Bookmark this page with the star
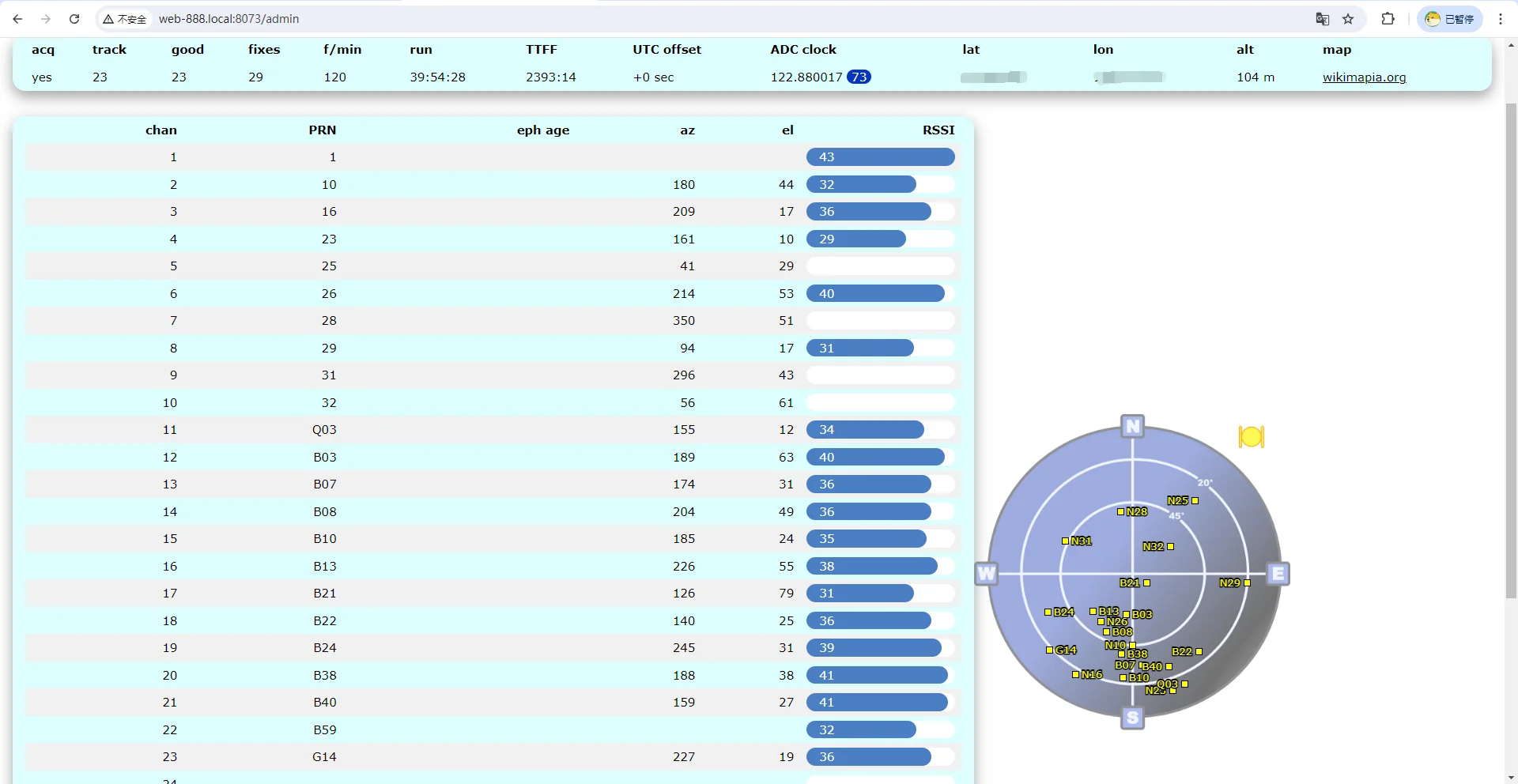This screenshot has width=1518, height=784. pyautogui.click(x=1349, y=19)
